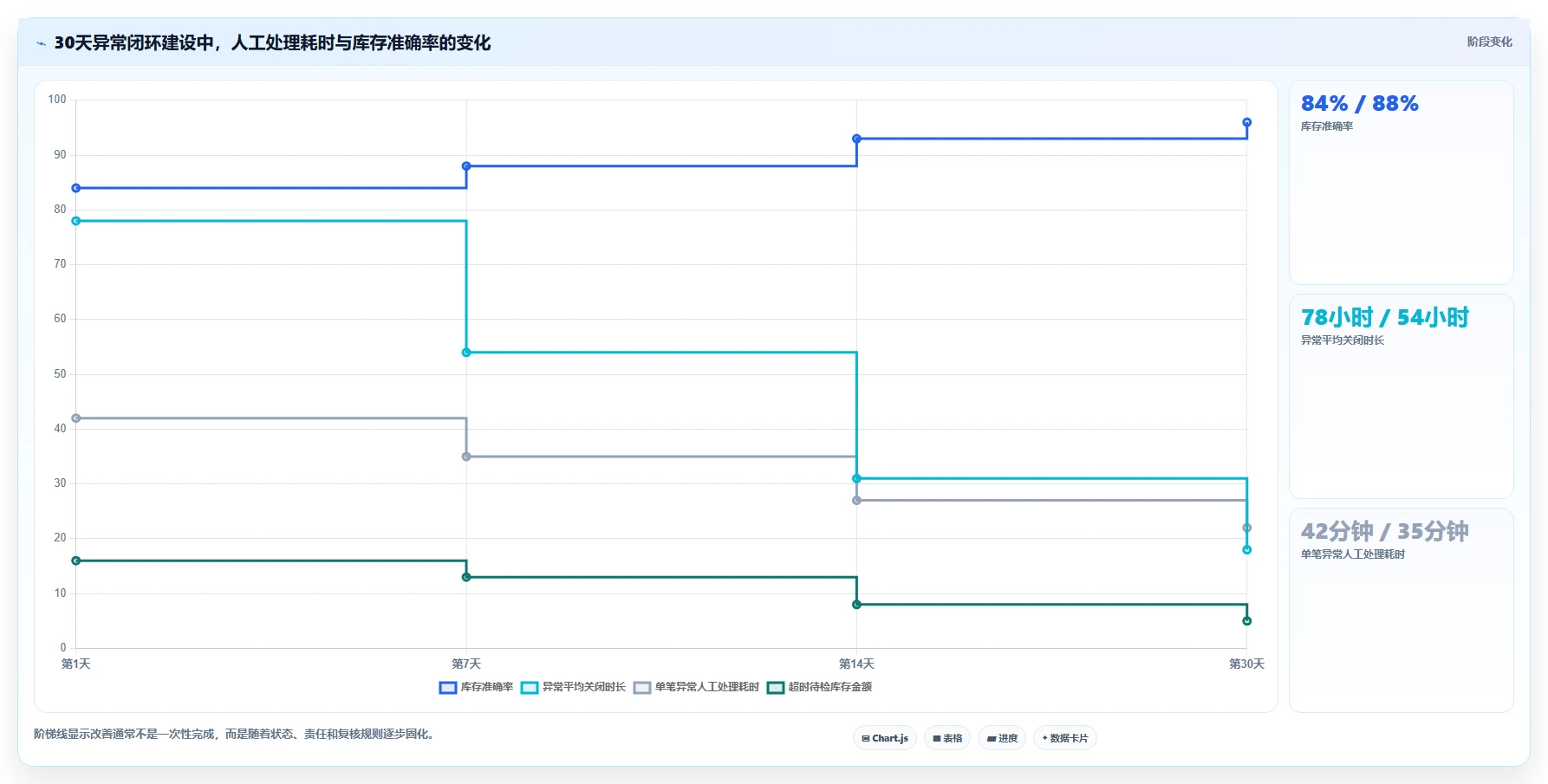Click the 第7天 x-axis label
Viewport: 1548px width, 784px height.
[x=466, y=664]
